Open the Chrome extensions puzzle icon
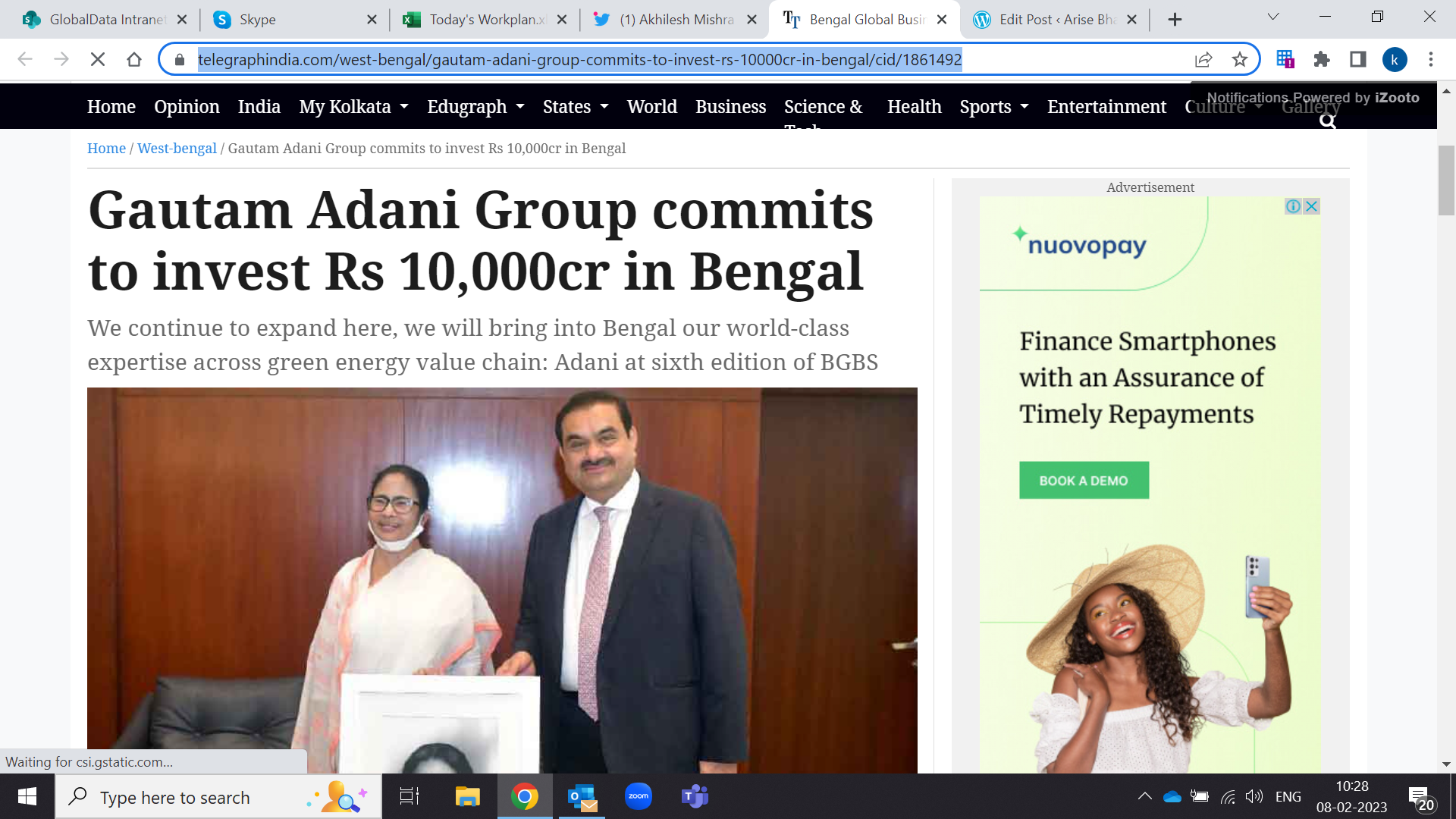 click(1322, 59)
